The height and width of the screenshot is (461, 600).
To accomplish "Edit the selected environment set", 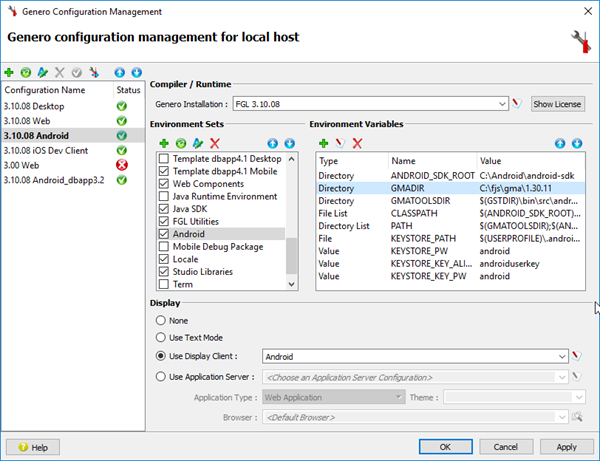I will (198, 143).
